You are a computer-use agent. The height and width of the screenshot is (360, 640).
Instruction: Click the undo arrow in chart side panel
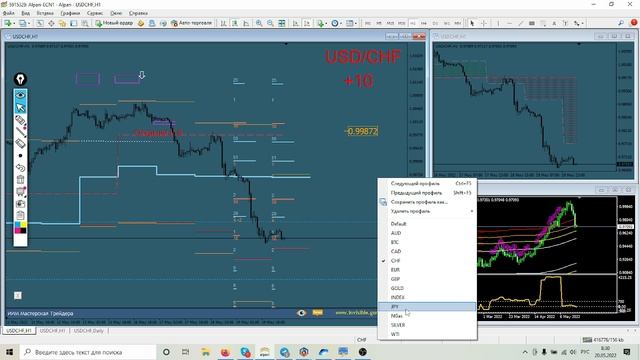(20, 167)
